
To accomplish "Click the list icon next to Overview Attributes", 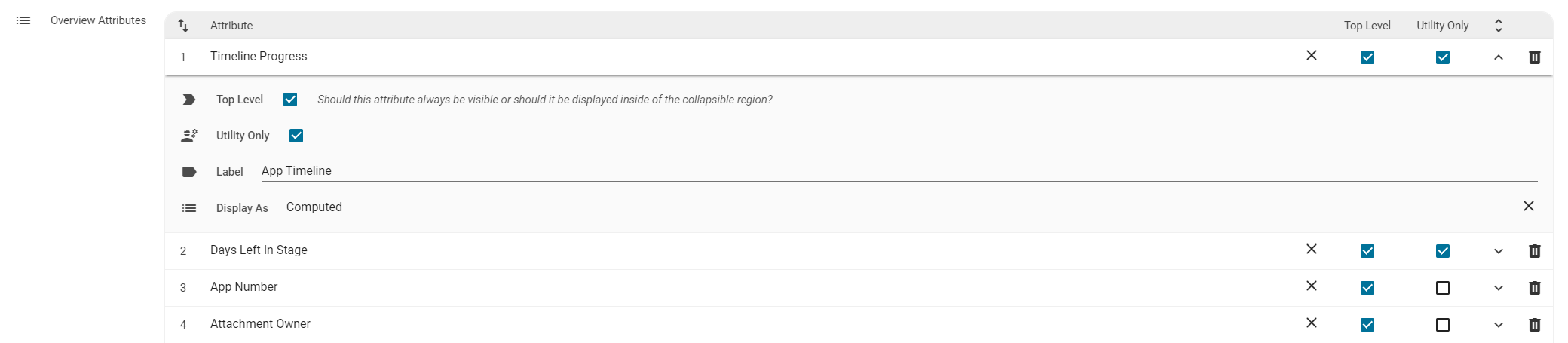I will 23,20.
